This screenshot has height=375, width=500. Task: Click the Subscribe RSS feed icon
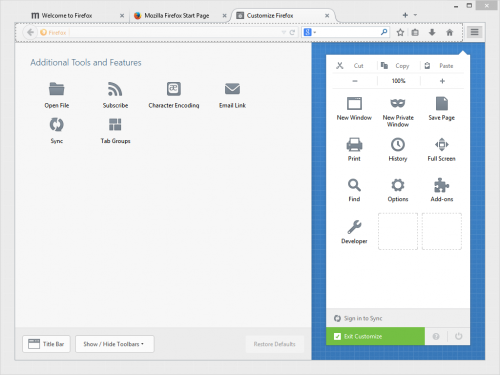[115, 89]
